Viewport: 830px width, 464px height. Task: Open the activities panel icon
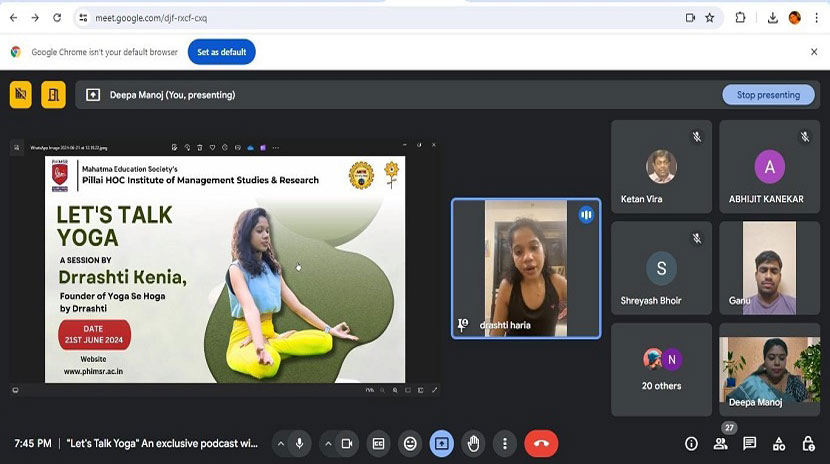[779, 443]
